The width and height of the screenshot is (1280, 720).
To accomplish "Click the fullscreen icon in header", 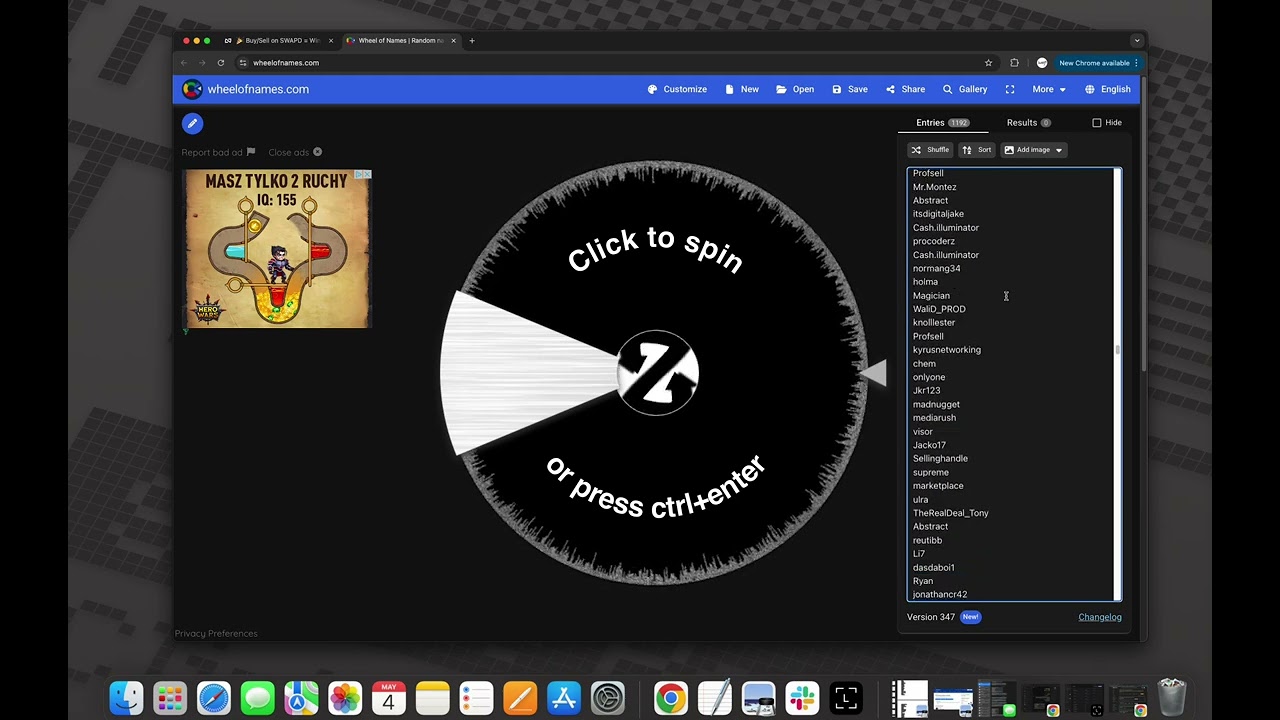I will pyautogui.click(x=1010, y=89).
